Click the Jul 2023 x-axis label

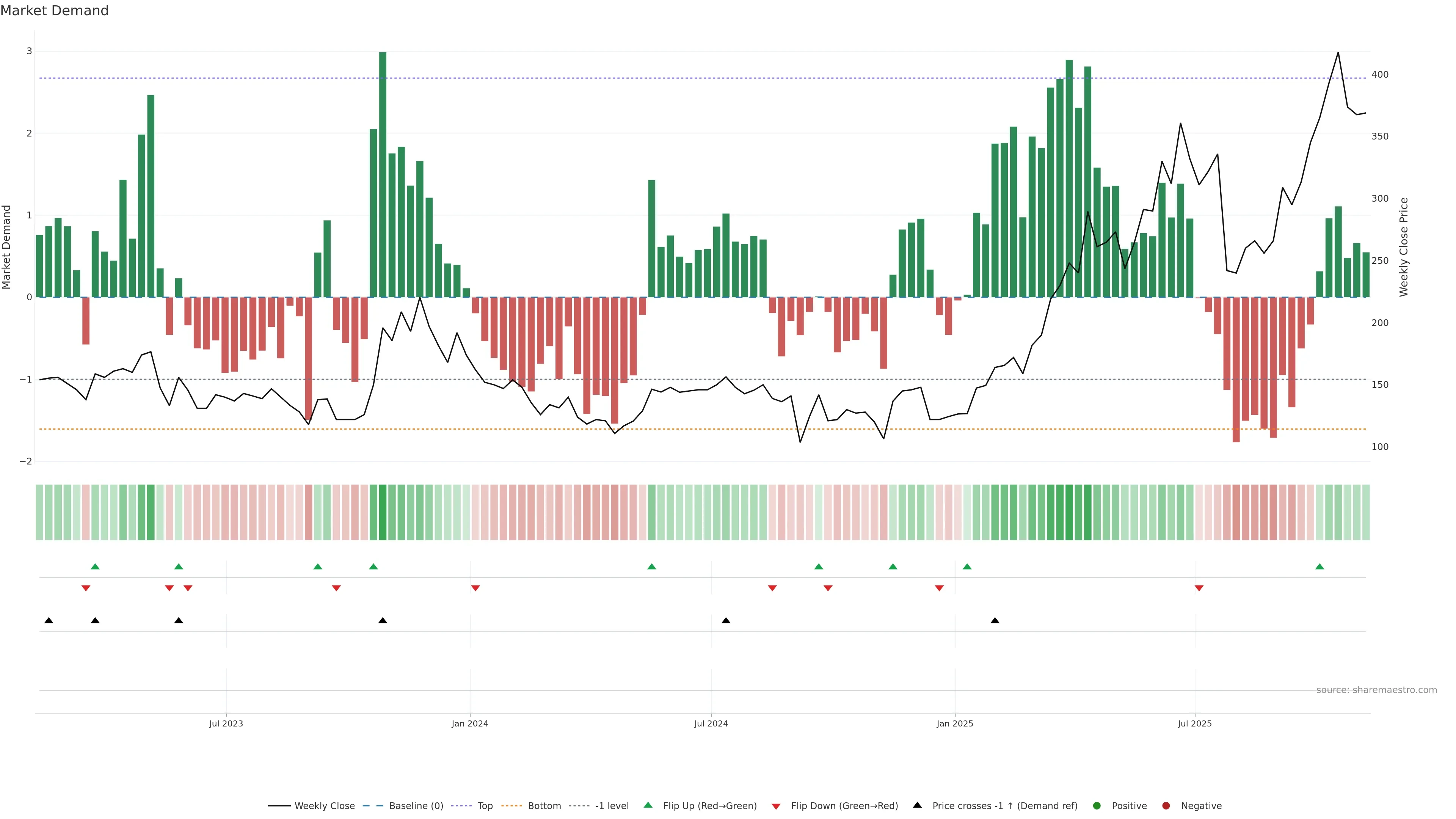226,723
